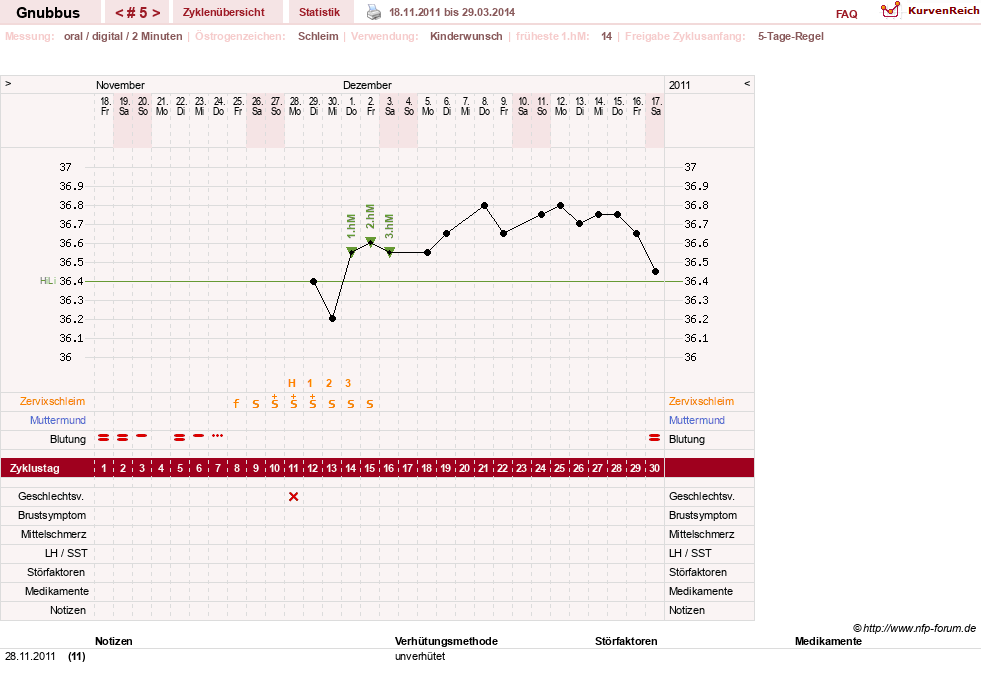
Task: Click the spotting dots on cycle day 7
Action: [x=217, y=435]
